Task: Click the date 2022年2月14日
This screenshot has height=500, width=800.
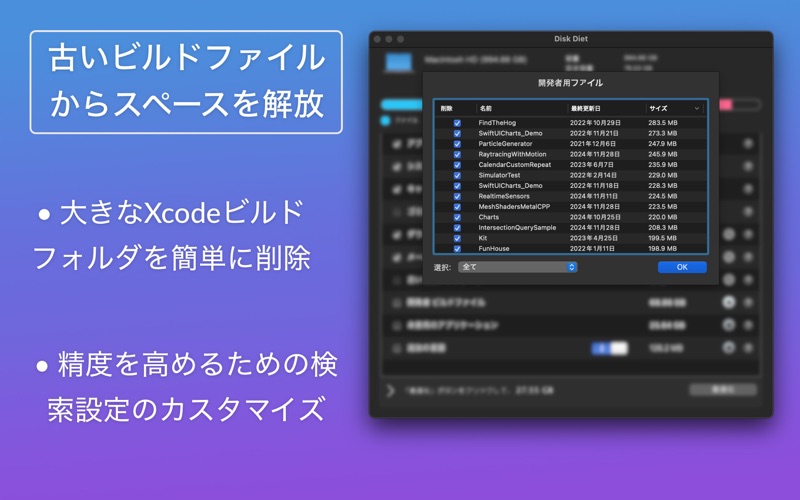Action: pyautogui.click(x=593, y=175)
